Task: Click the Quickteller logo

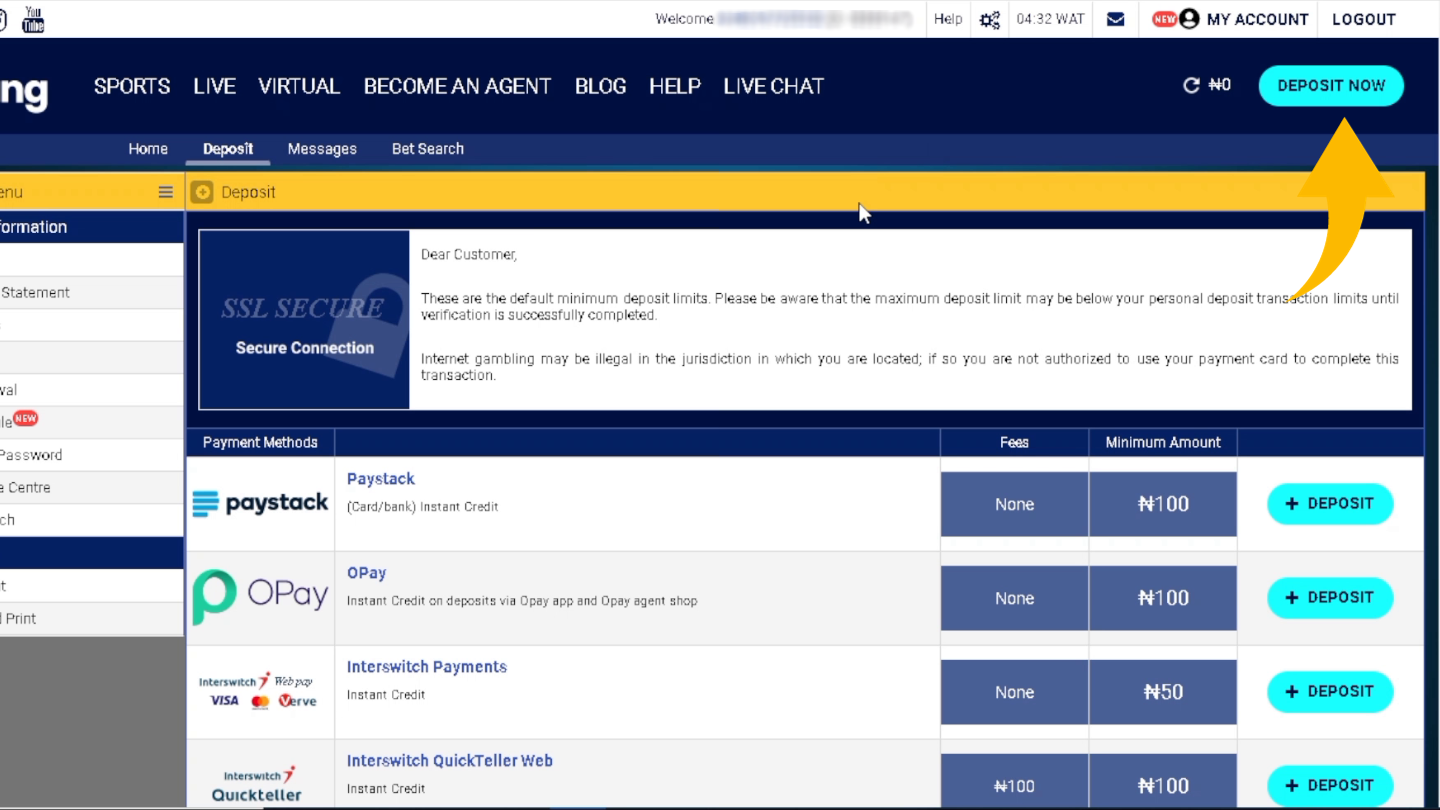Action: coord(258,784)
